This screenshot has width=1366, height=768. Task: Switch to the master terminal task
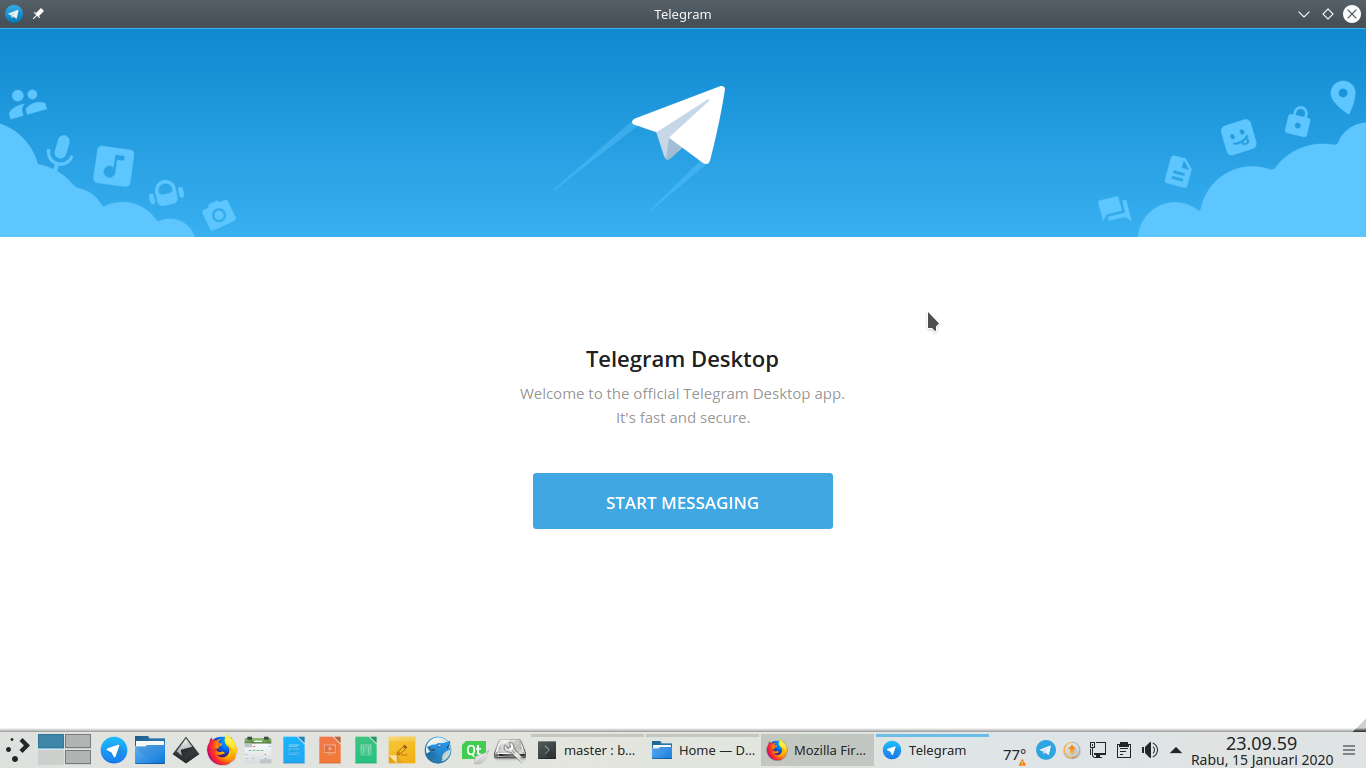(587, 750)
